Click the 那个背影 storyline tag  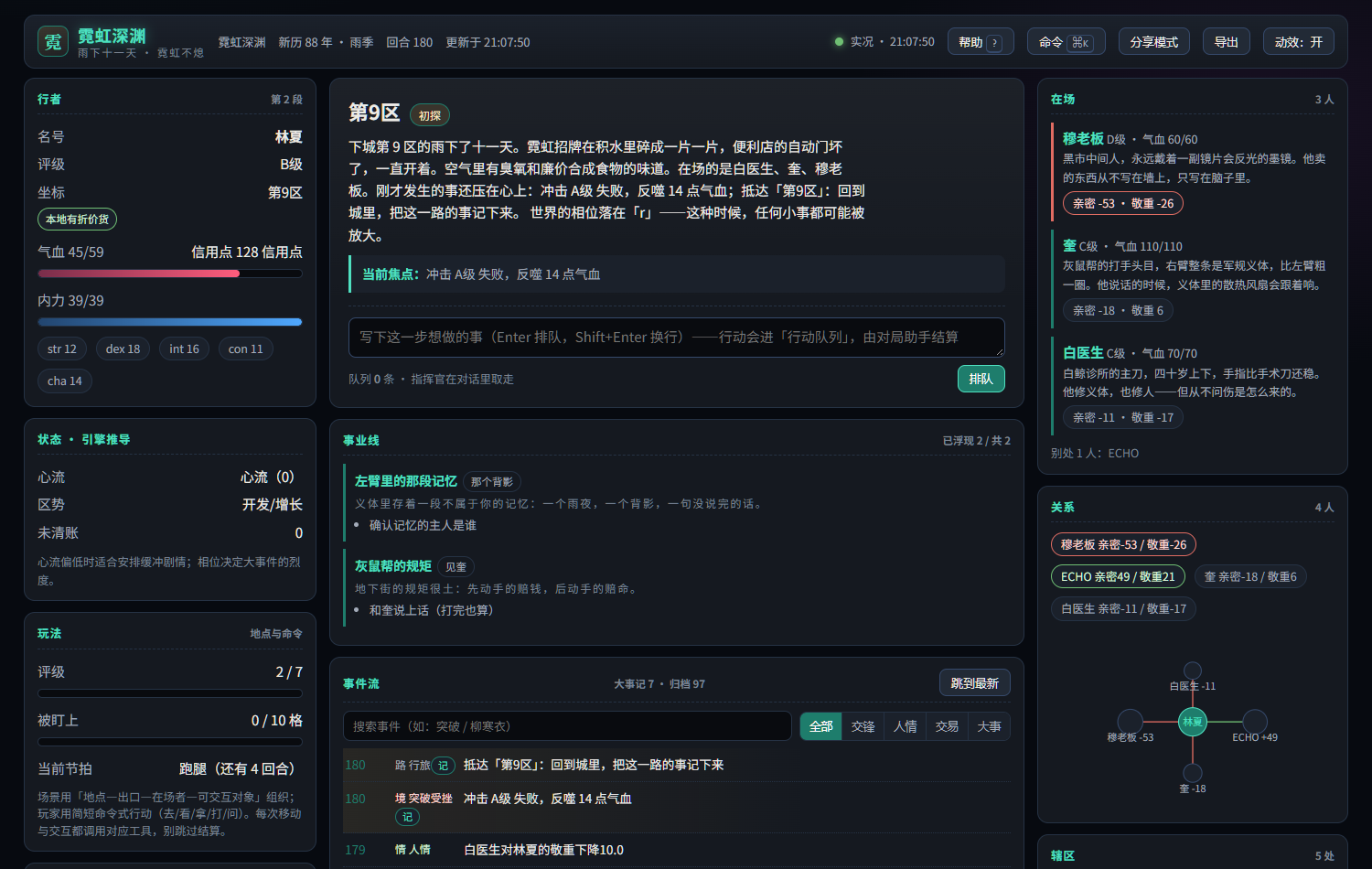click(x=492, y=482)
